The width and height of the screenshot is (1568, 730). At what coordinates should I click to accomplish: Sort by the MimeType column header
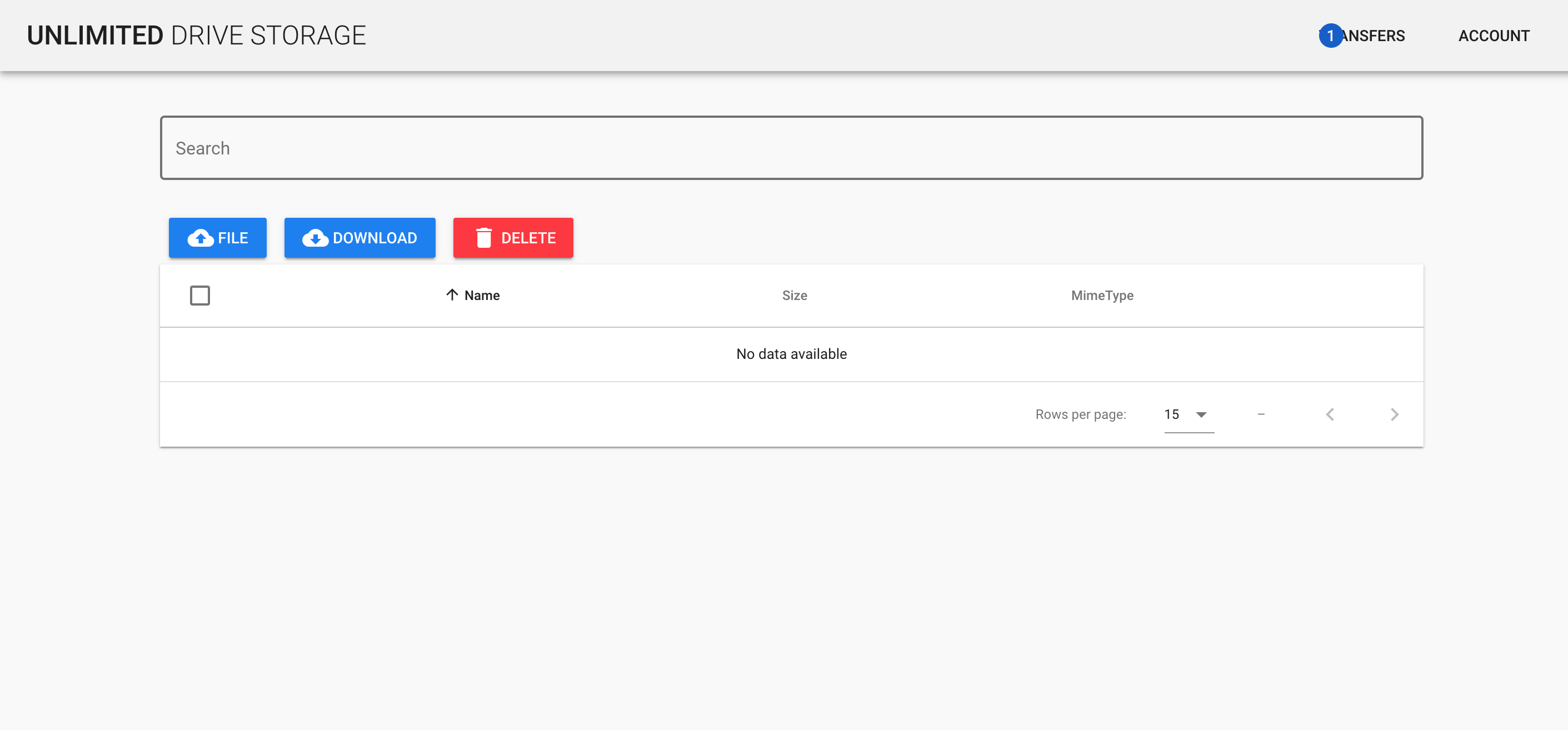pyautogui.click(x=1102, y=296)
